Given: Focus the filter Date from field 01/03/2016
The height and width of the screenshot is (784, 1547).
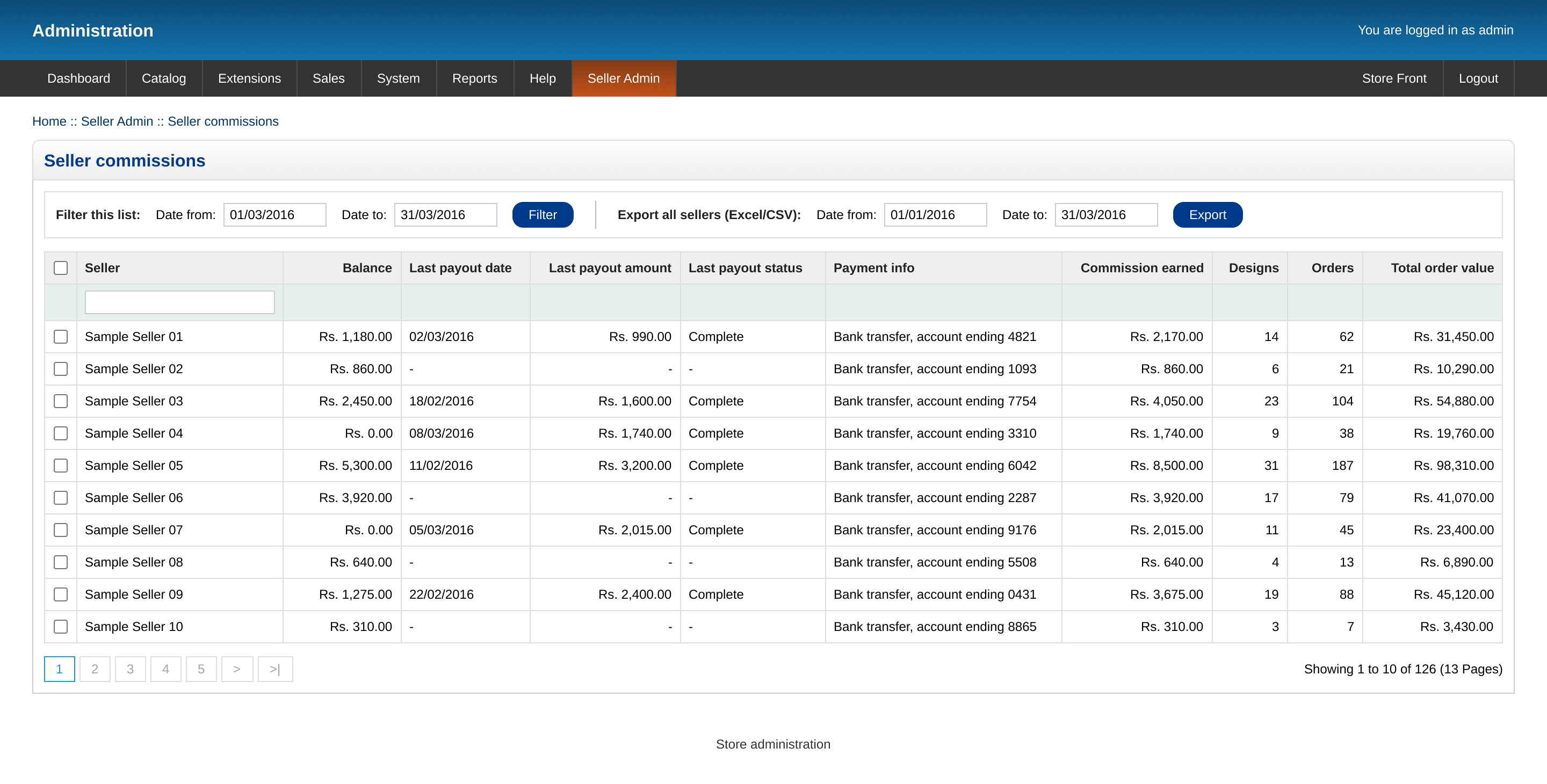Looking at the screenshot, I should click(274, 215).
